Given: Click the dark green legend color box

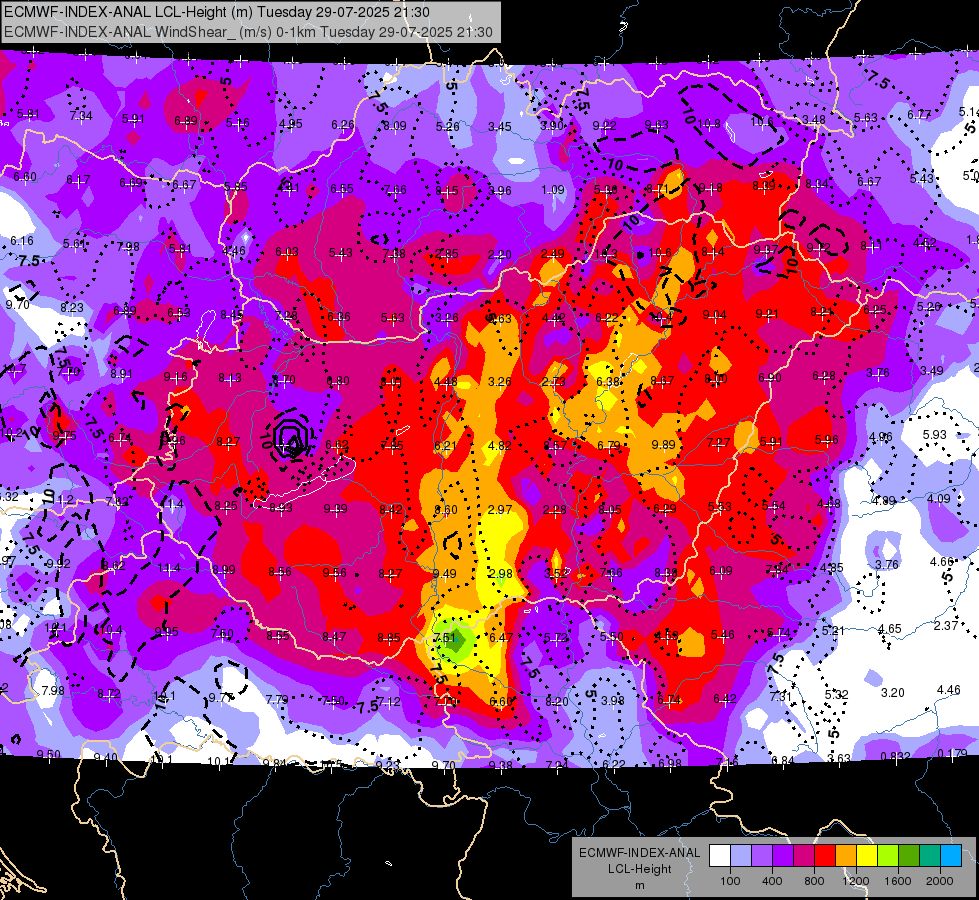Looking at the screenshot, I should tap(909, 856).
